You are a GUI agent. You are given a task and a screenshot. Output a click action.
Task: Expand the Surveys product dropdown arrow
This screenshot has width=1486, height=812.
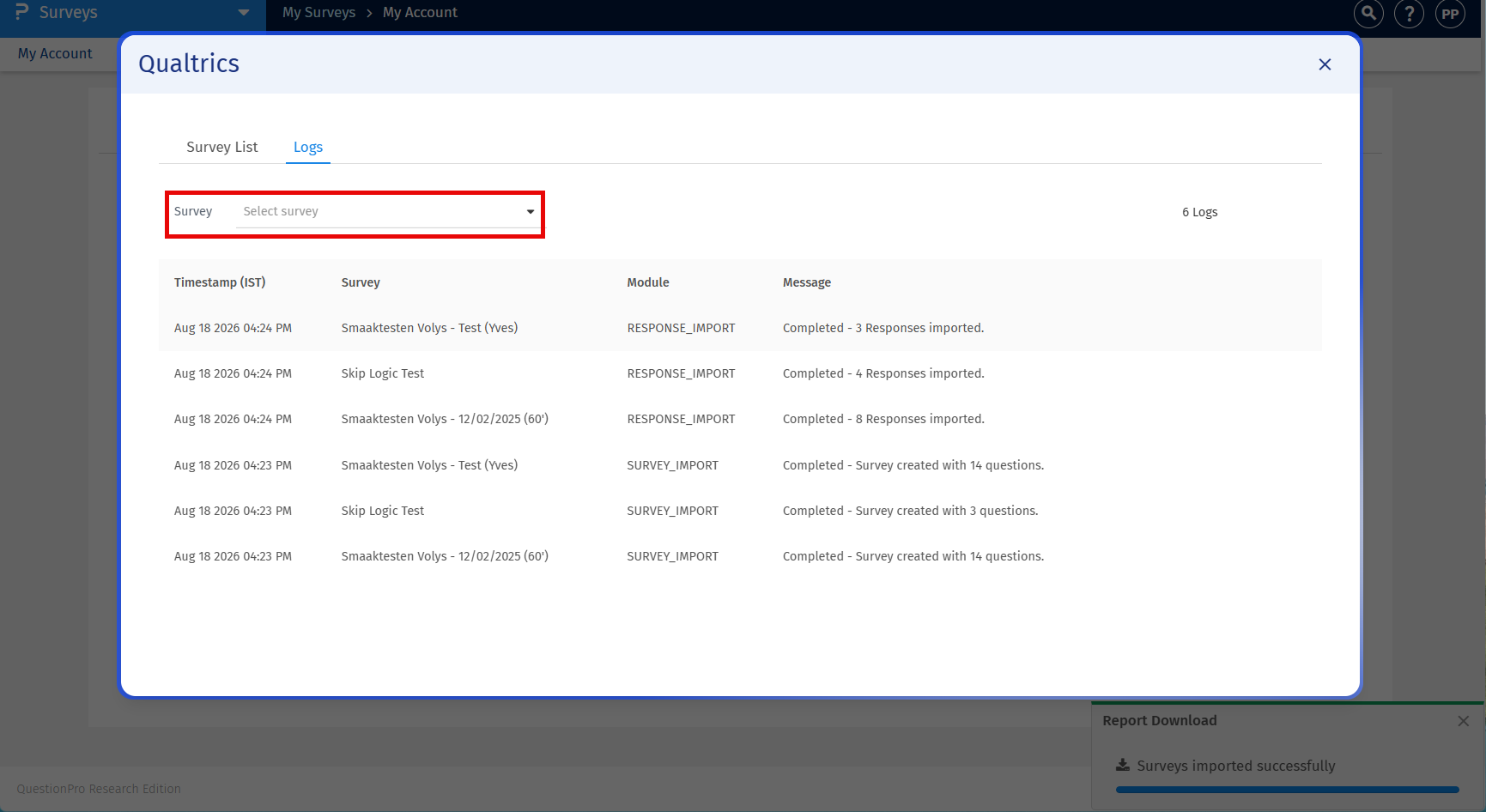coord(244,13)
